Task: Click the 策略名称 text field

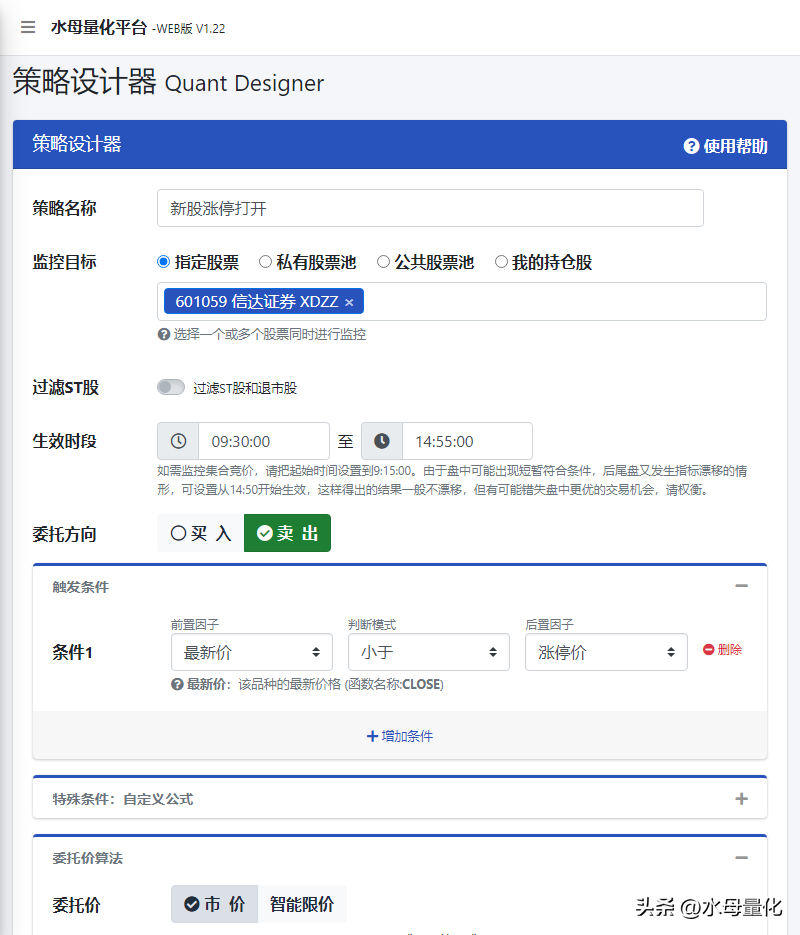Action: (430, 208)
